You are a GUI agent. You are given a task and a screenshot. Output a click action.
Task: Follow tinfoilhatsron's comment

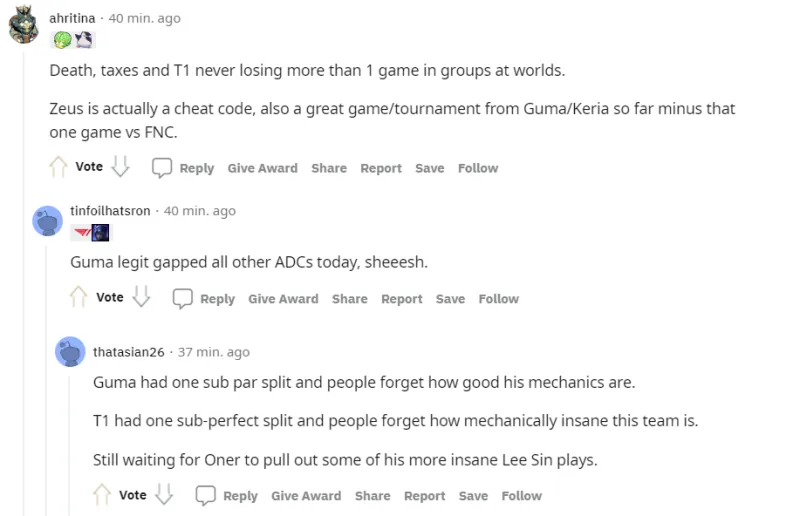(x=498, y=298)
